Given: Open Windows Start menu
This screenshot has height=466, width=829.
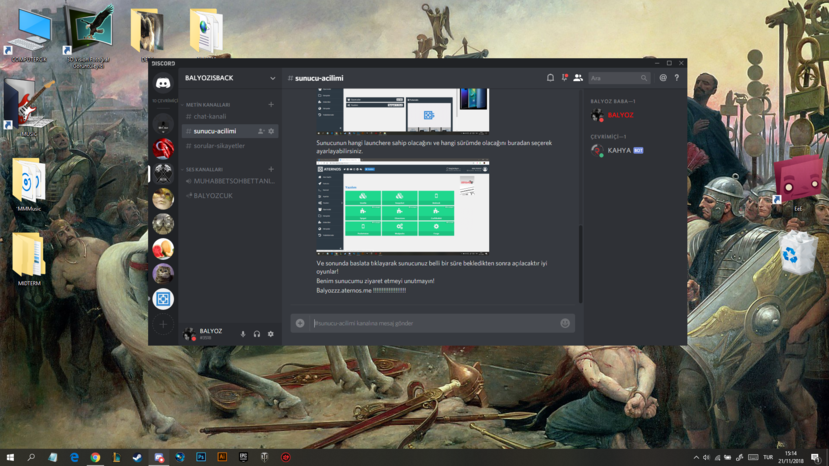Looking at the screenshot, I should (x=10, y=457).
